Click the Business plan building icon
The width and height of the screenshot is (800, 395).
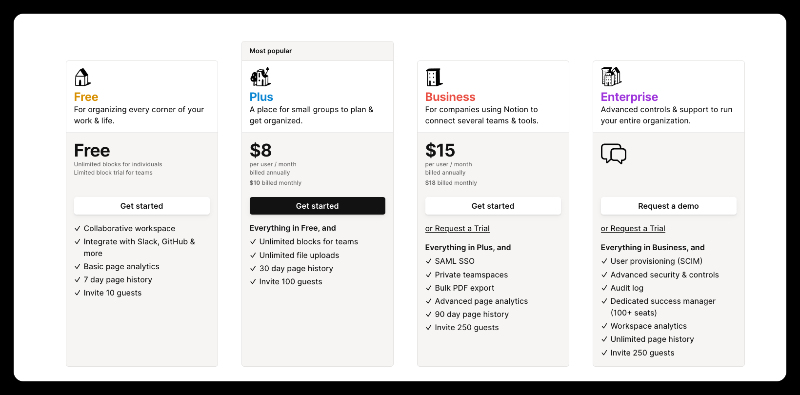point(434,77)
